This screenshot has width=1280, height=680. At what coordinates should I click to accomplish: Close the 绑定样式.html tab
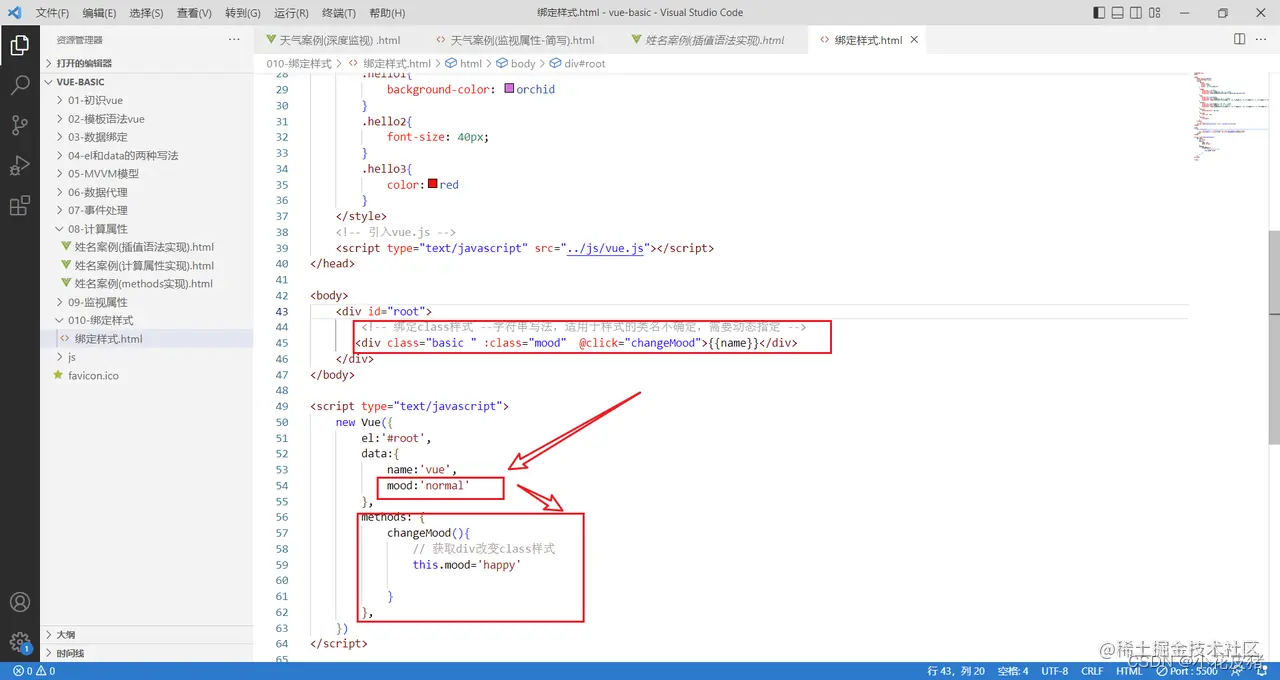913,40
